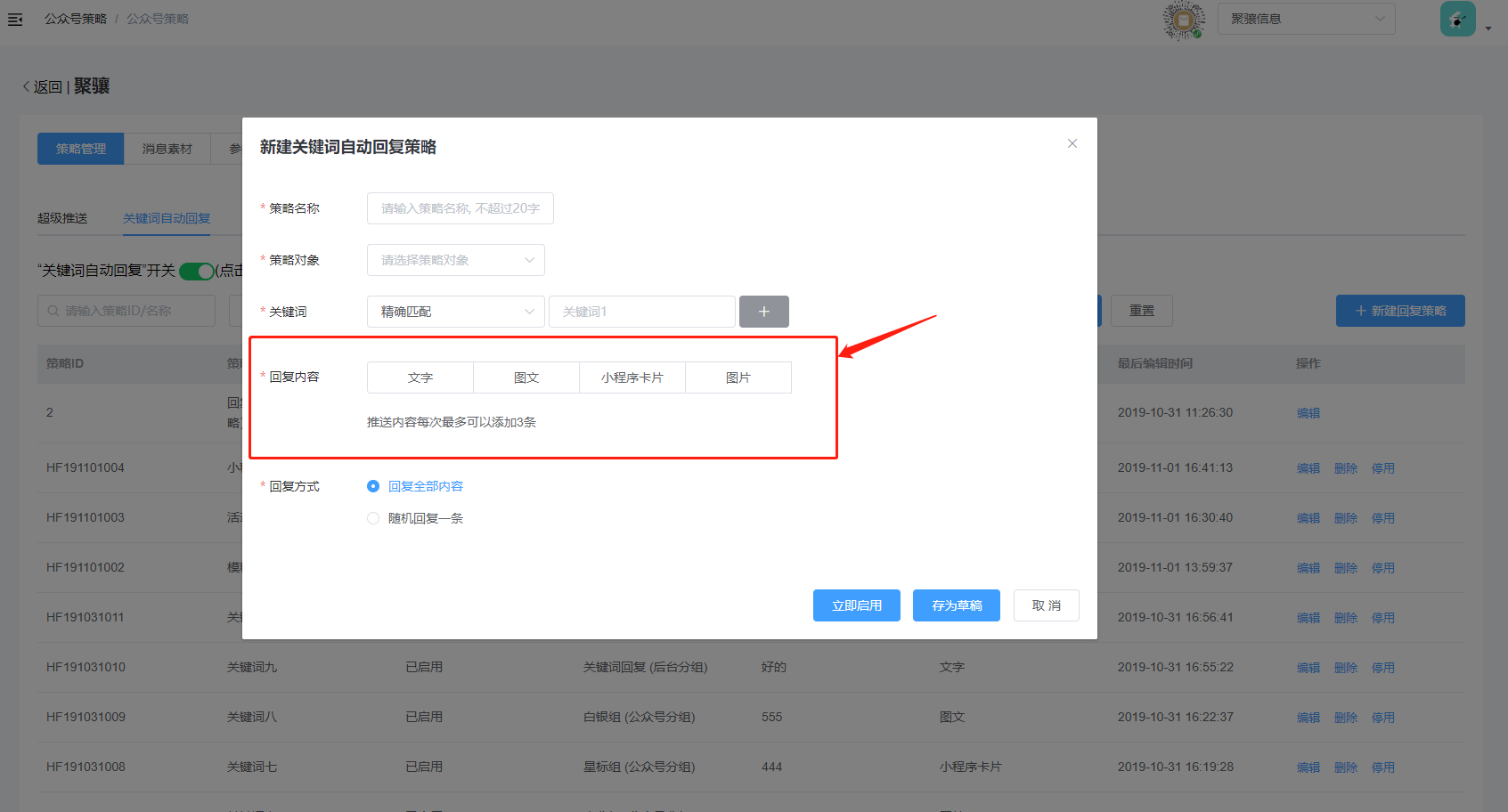Focus the 策略名称 input field
Viewport: 1508px width, 812px height.
[460, 208]
